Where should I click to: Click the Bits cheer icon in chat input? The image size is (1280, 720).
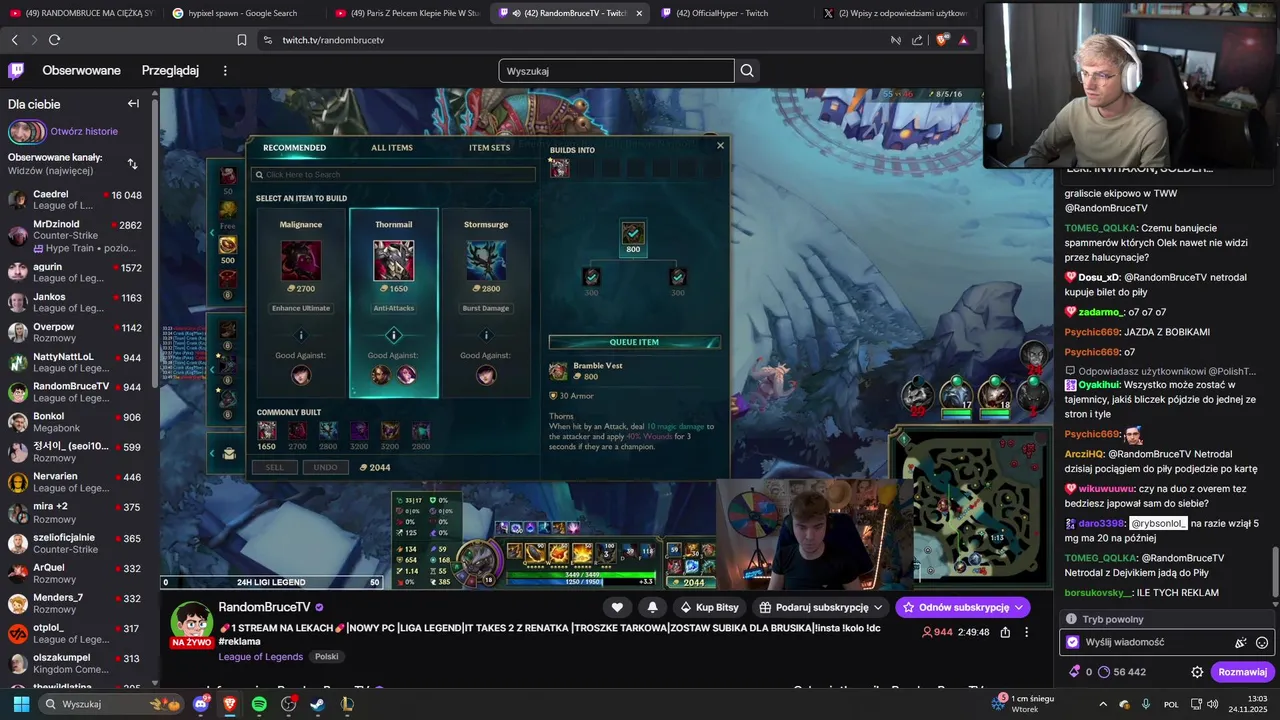pos(1241,643)
